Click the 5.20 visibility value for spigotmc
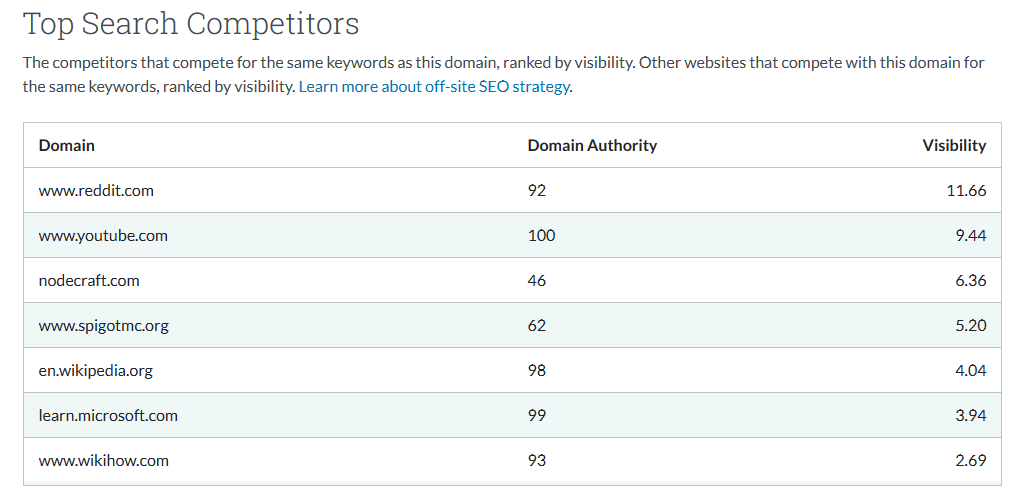The image size is (1016, 501). pyautogui.click(x=970, y=326)
